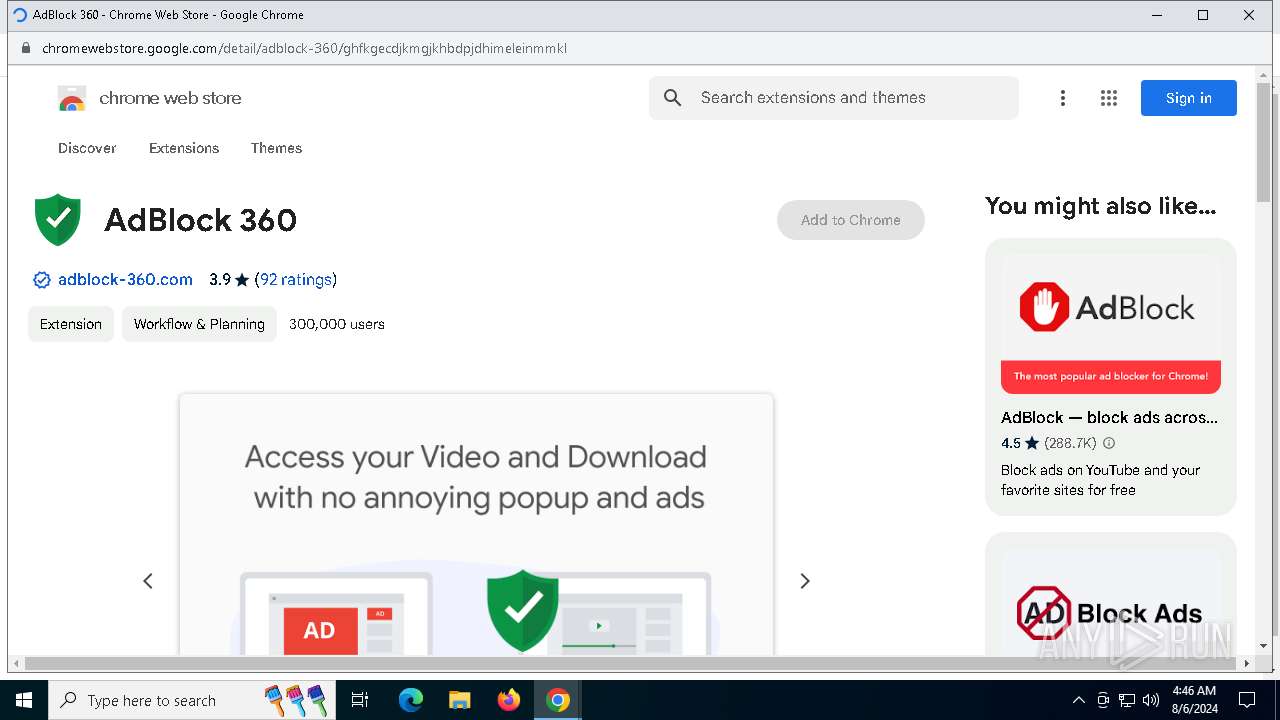The image size is (1280, 720).
Task: Click the taskbar clock showing 4:46 AM
Action: tap(1194, 700)
